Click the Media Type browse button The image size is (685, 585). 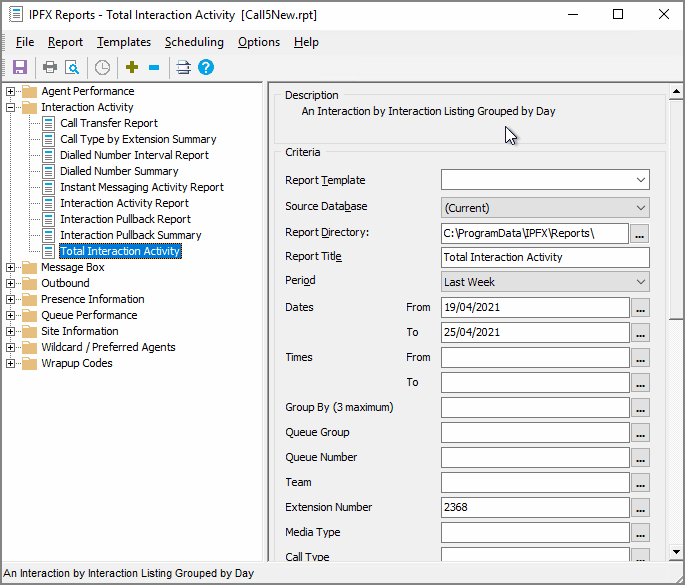pos(640,533)
